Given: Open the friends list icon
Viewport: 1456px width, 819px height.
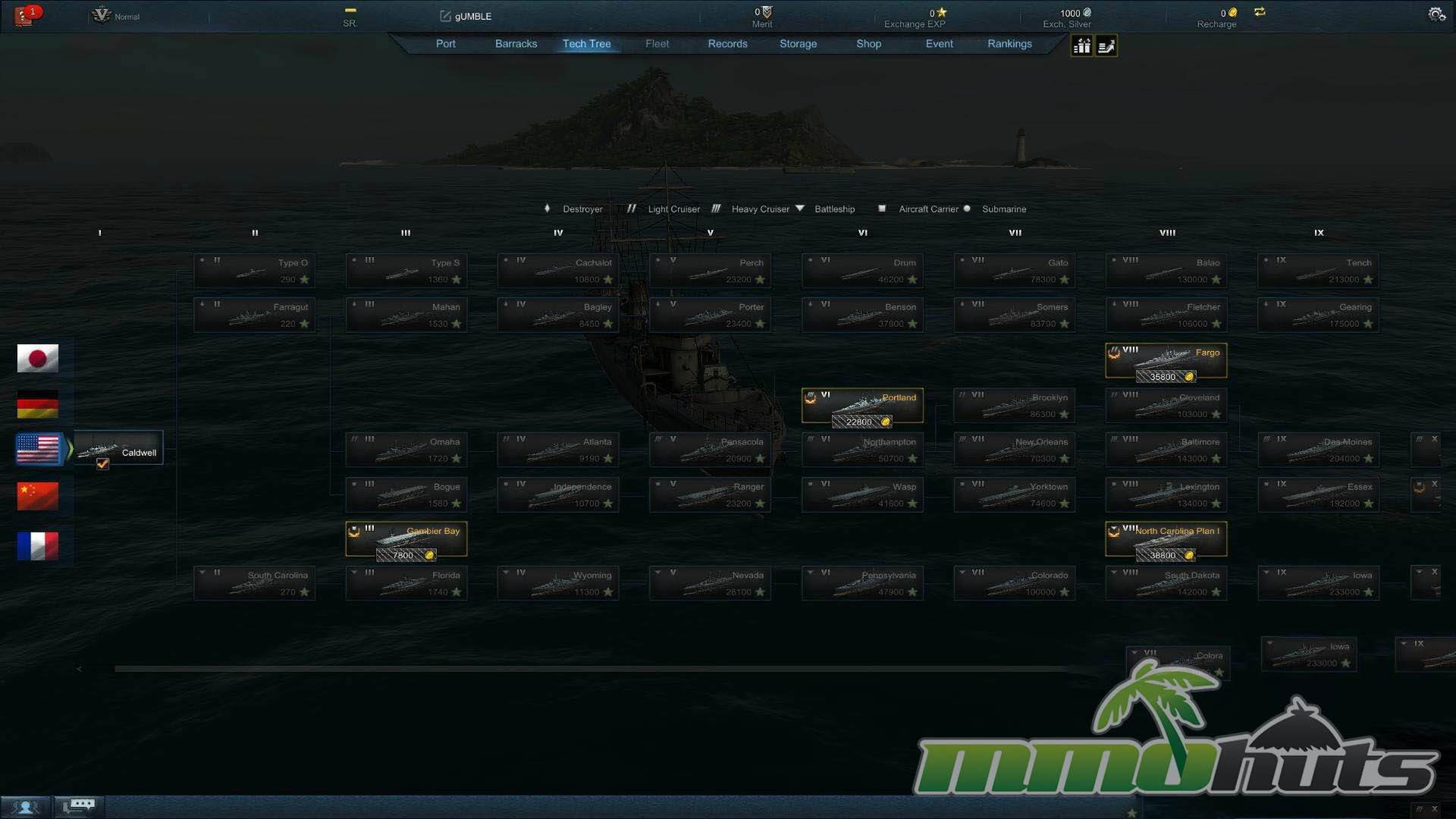Looking at the screenshot, I should click(25, 807).
